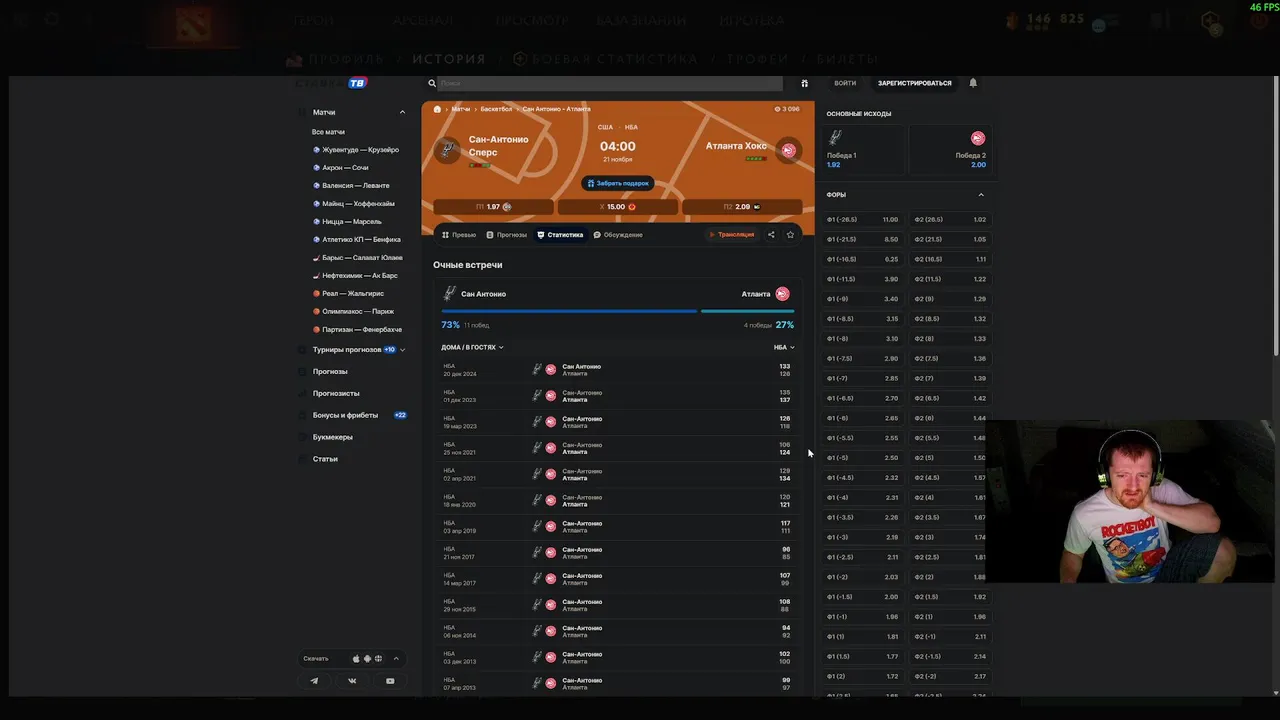The image size is (1280, 720).
Task: Select the Статистика tab
Action: 560,235
